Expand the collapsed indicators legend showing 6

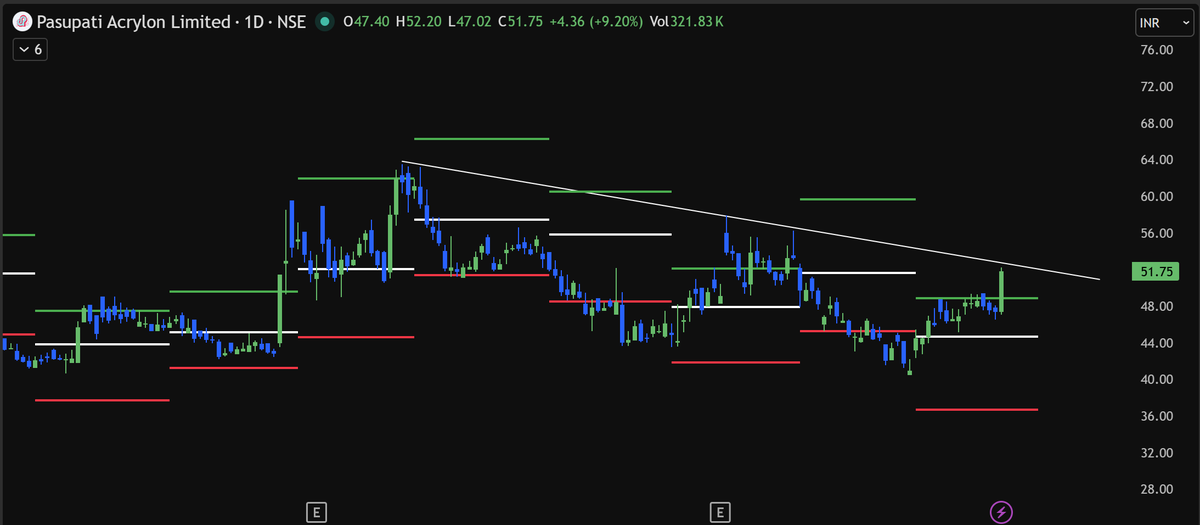pos(31,49)
